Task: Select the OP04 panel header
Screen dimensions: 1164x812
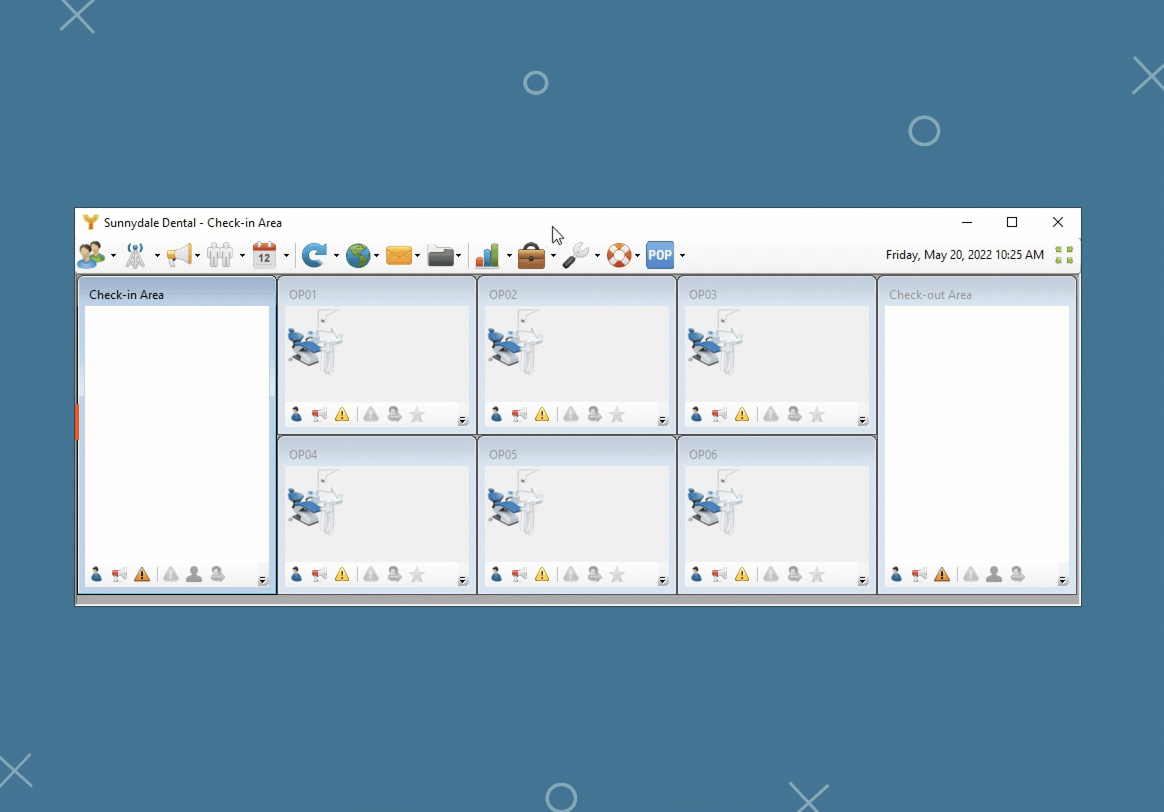Action: pos(377,454)
